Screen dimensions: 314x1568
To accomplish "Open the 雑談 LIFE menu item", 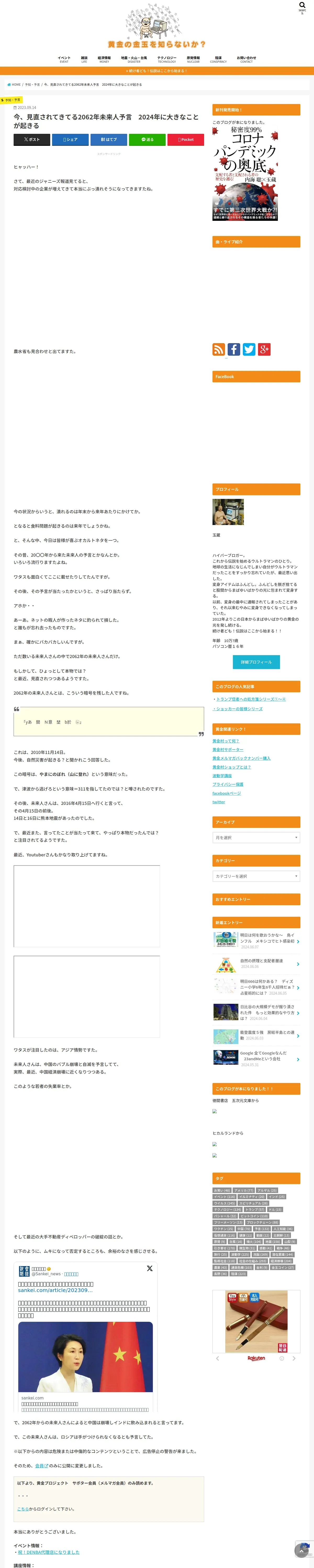I will (84, 60).
